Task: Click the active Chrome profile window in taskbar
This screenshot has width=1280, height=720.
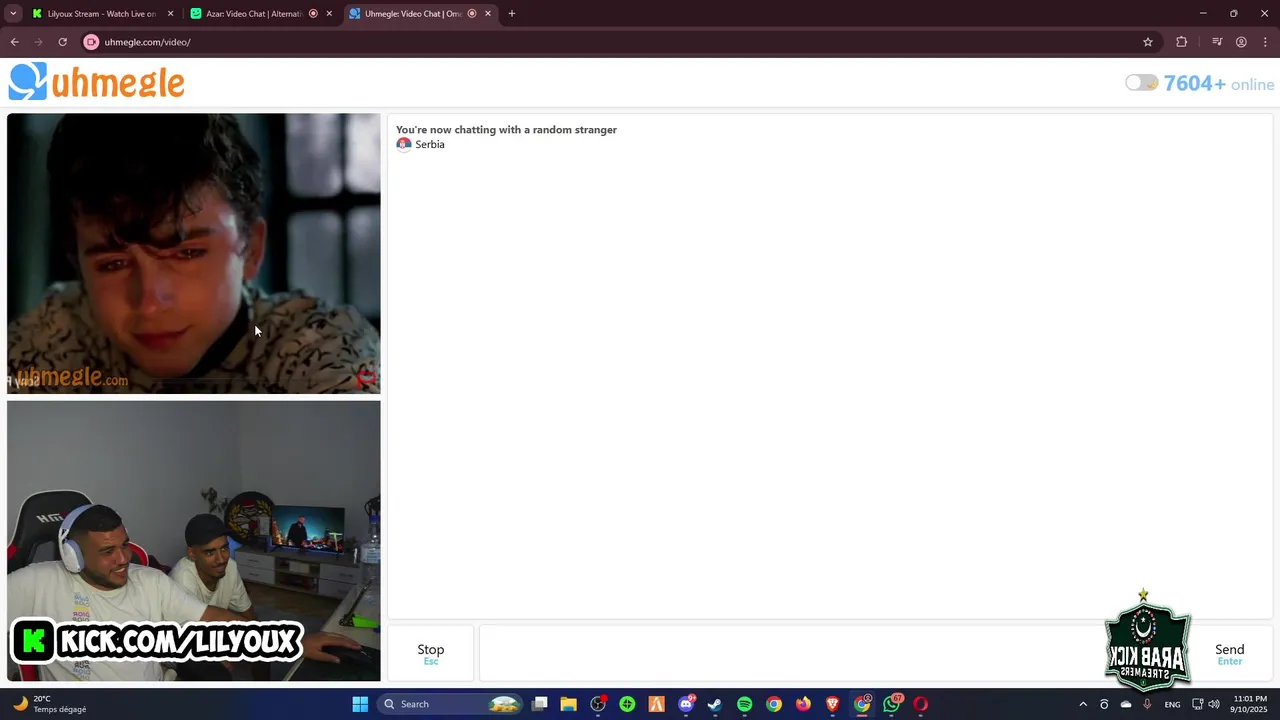Action: [x=862, y=704]
